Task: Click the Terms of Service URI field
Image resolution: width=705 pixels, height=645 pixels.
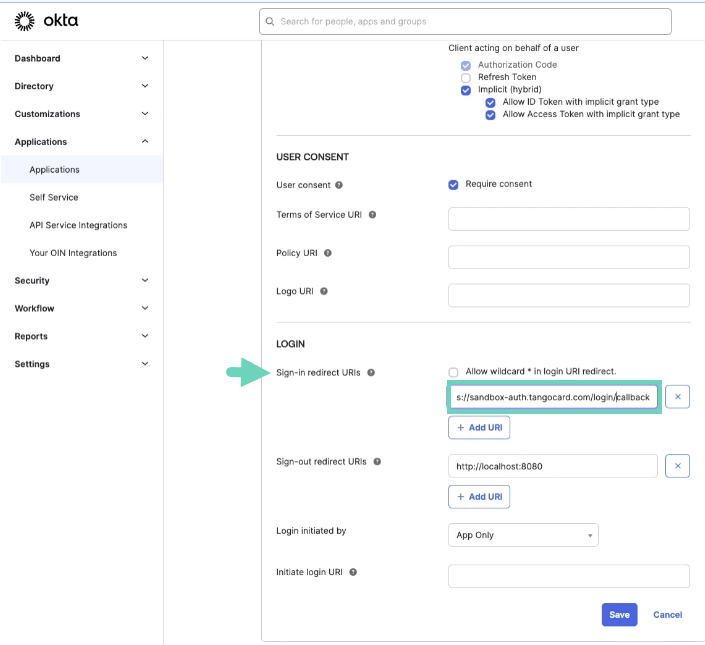Action: click(x=569, y=219)
